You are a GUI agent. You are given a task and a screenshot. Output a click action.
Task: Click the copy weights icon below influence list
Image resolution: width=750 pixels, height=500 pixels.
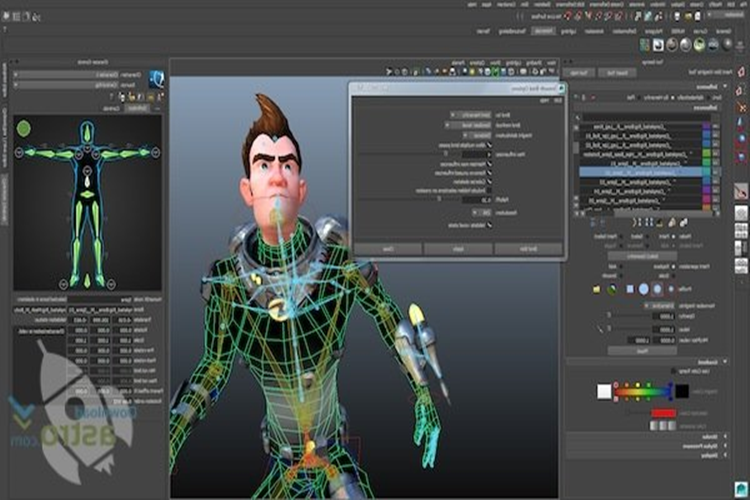pyautogui.click(x=684, y=222)
